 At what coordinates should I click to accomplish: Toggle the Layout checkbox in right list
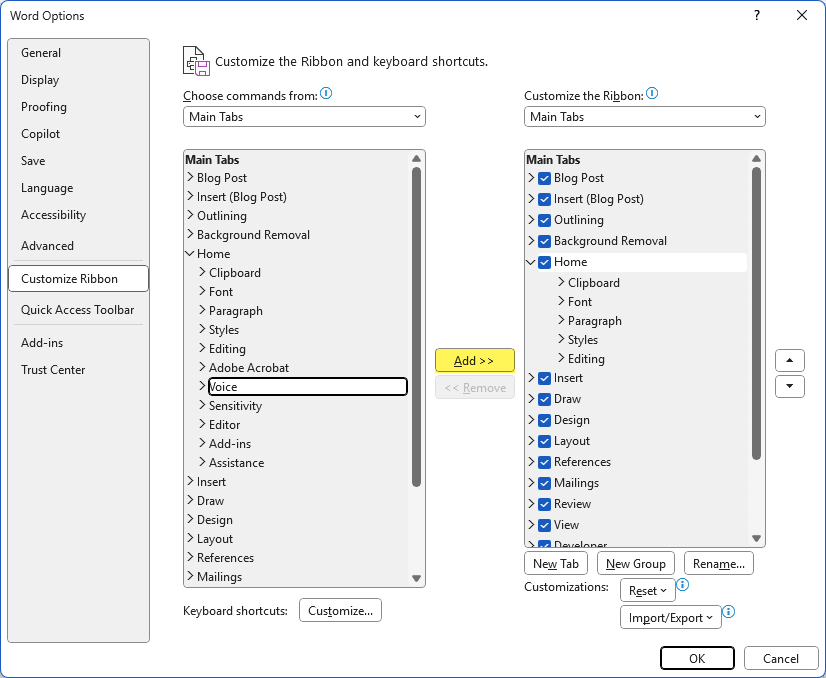coord(544,441)
